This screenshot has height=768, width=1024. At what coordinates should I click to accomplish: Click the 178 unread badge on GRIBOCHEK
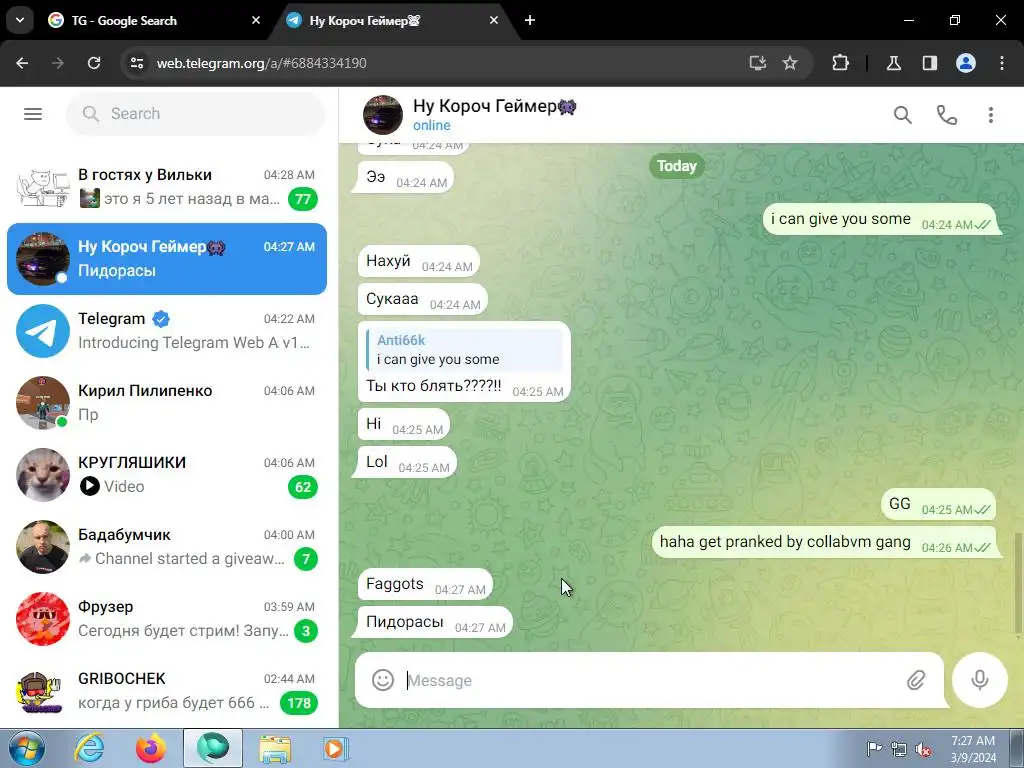[299, 703]
